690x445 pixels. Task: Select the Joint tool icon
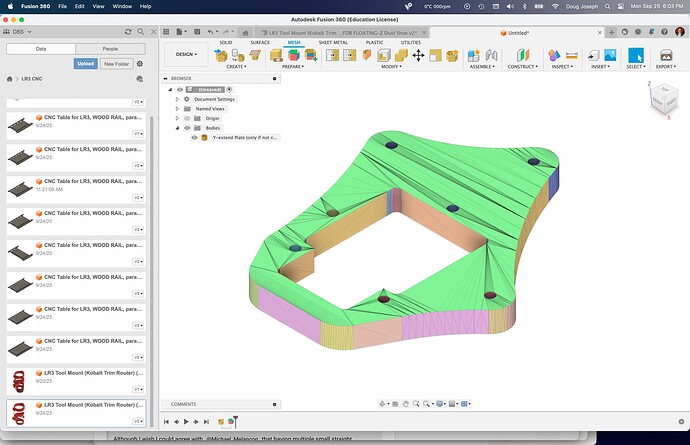click(491, 55)
